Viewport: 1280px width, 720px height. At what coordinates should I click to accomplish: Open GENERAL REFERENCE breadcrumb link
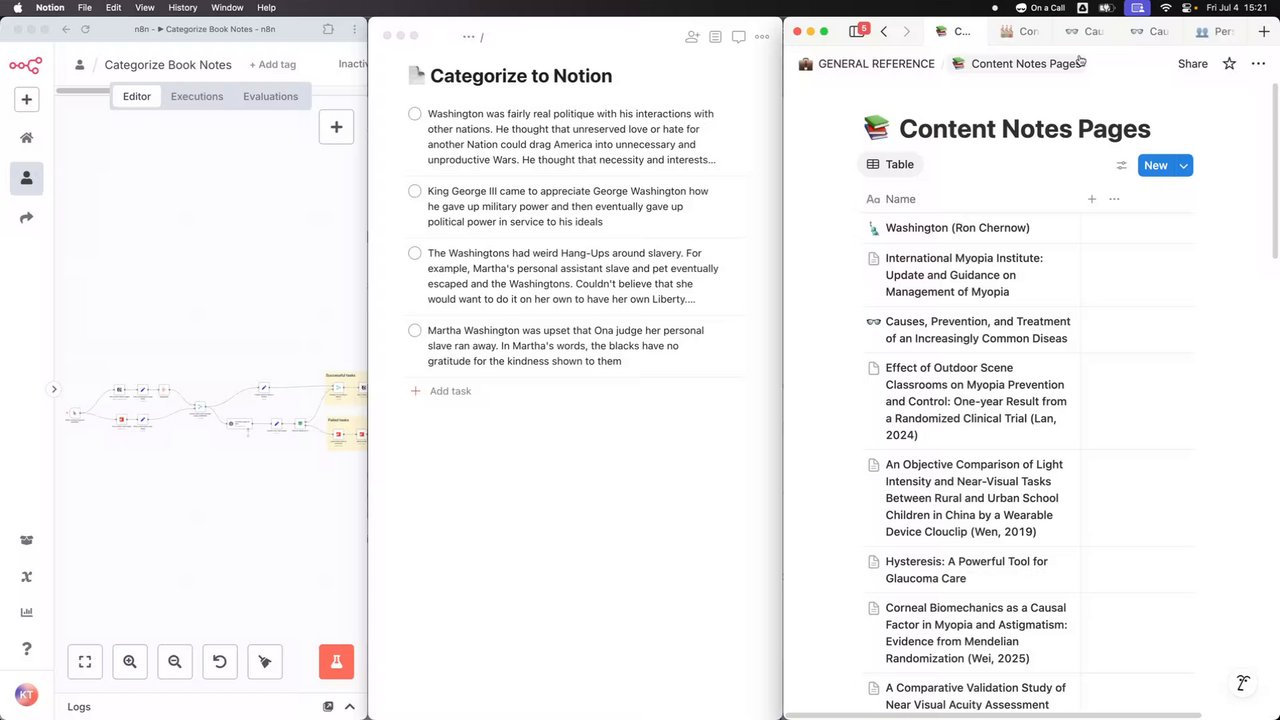pos(866,63)
